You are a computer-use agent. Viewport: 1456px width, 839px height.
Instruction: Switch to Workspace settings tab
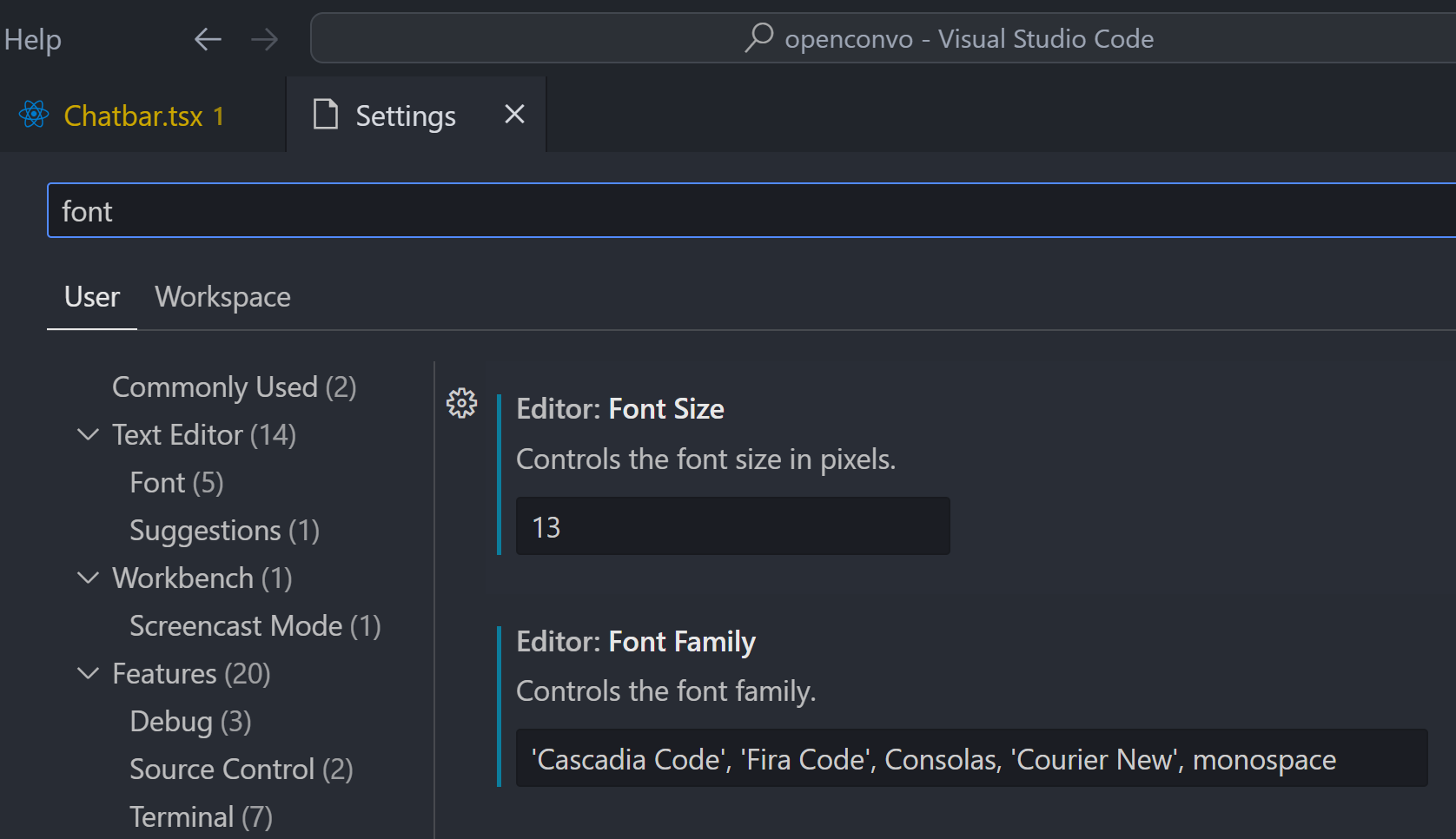click(x=222, y=297)
